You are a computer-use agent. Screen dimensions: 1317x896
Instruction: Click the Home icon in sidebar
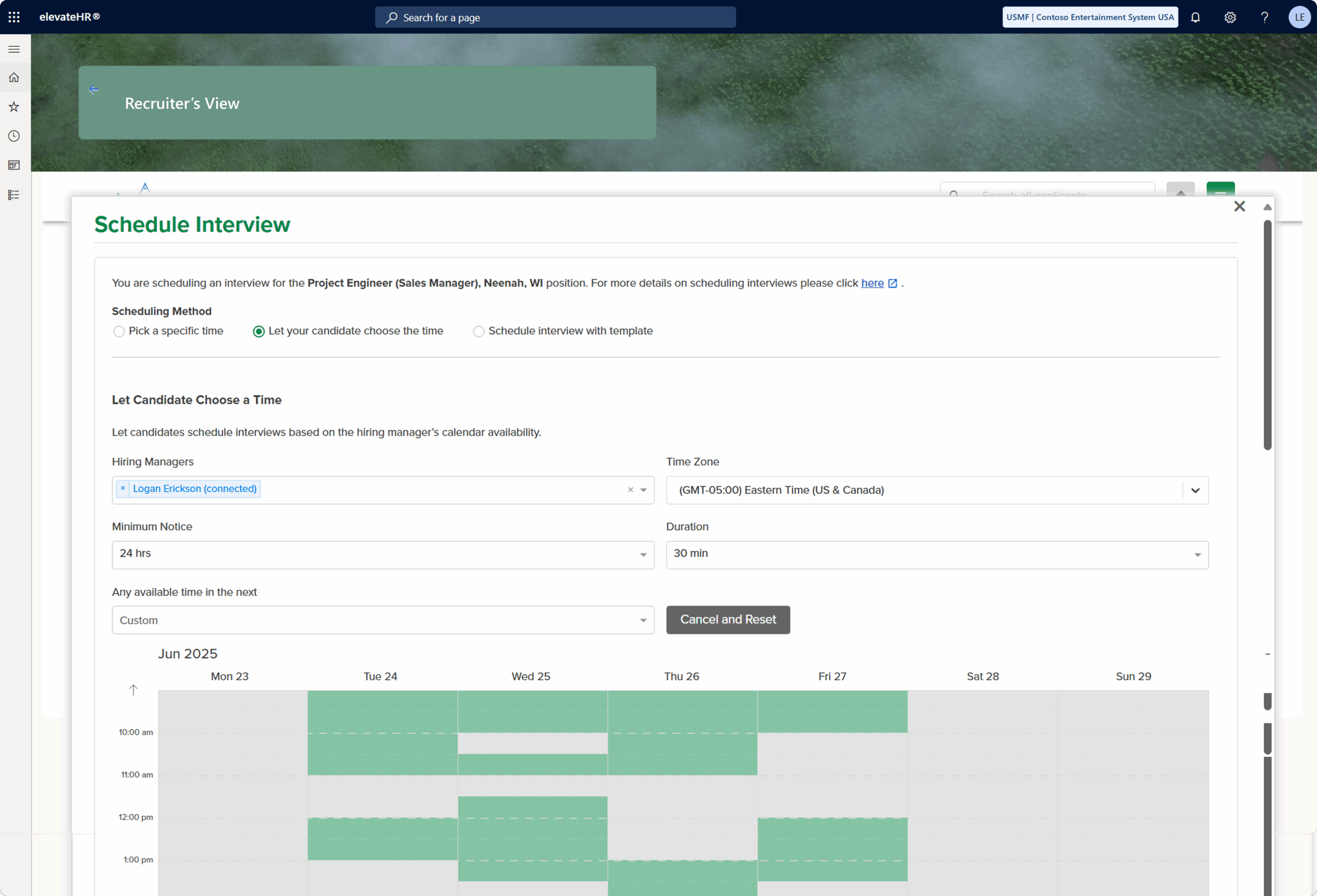(14, 78)
